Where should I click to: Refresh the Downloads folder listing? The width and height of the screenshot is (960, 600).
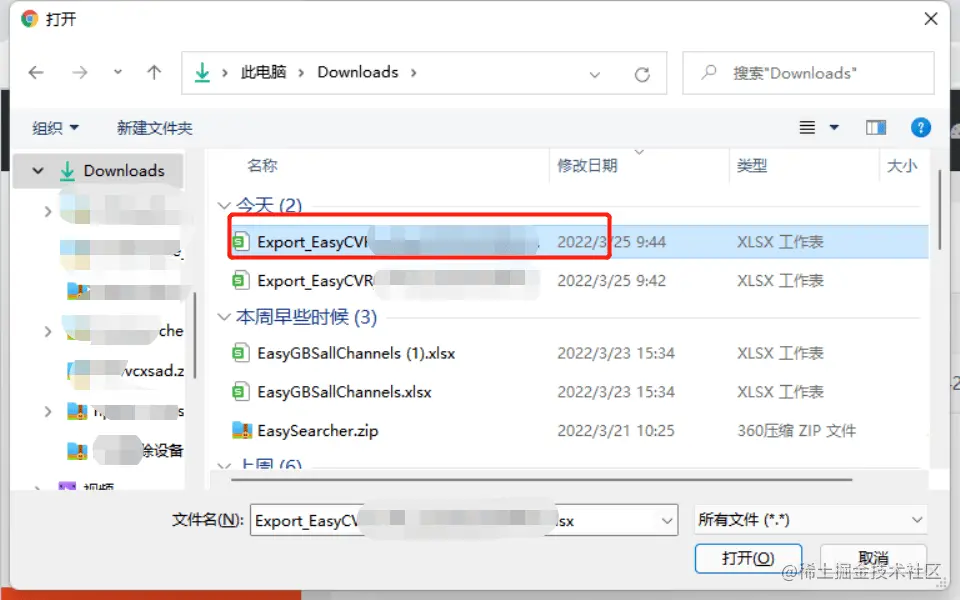coord(642,75)
